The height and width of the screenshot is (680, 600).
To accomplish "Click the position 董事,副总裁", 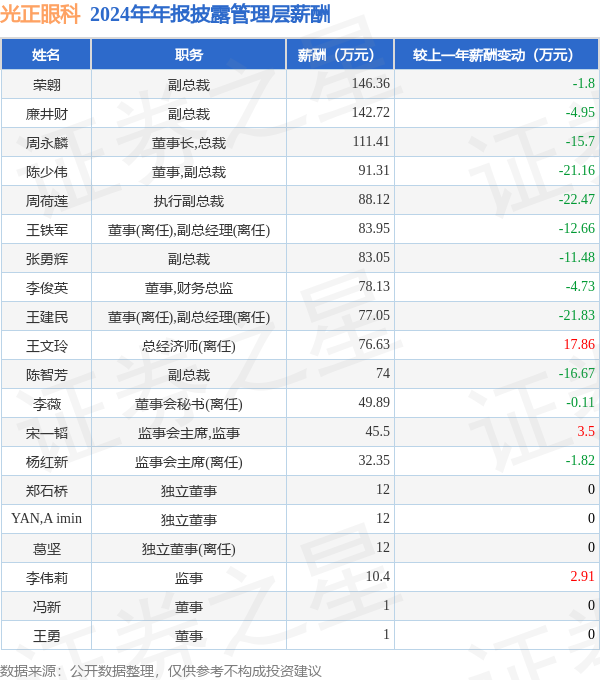I will pyautogui.click(x=189, y=172).
